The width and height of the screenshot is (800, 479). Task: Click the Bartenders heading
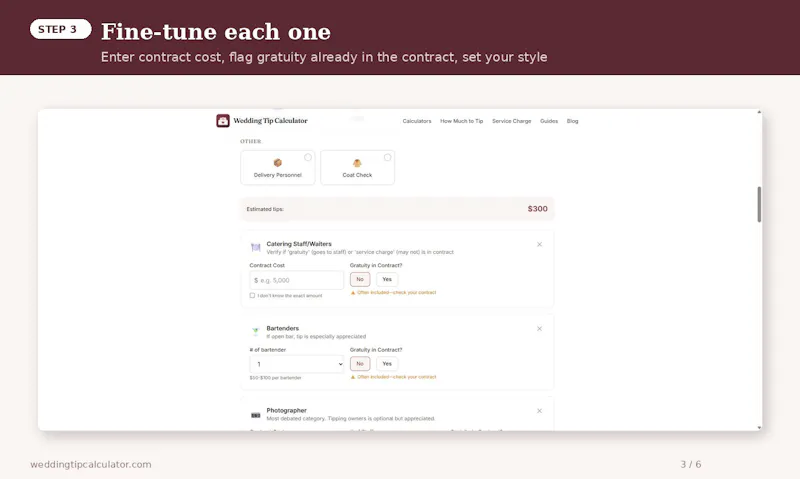pyautogui.click(x=283, y=329)
